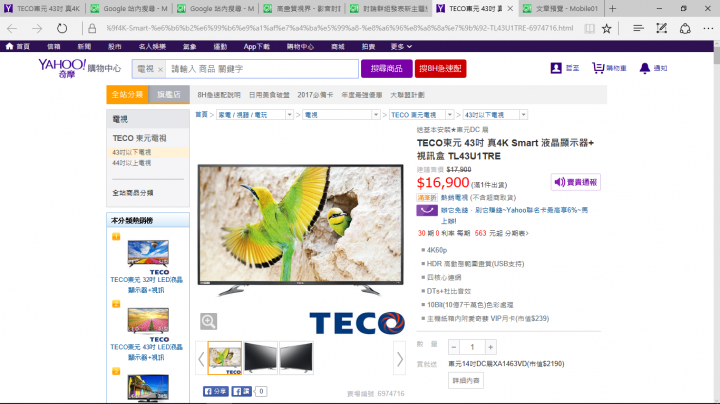Expand the 43吋以下電視 breadcrumb dropdown

click(x=523, y=115)
